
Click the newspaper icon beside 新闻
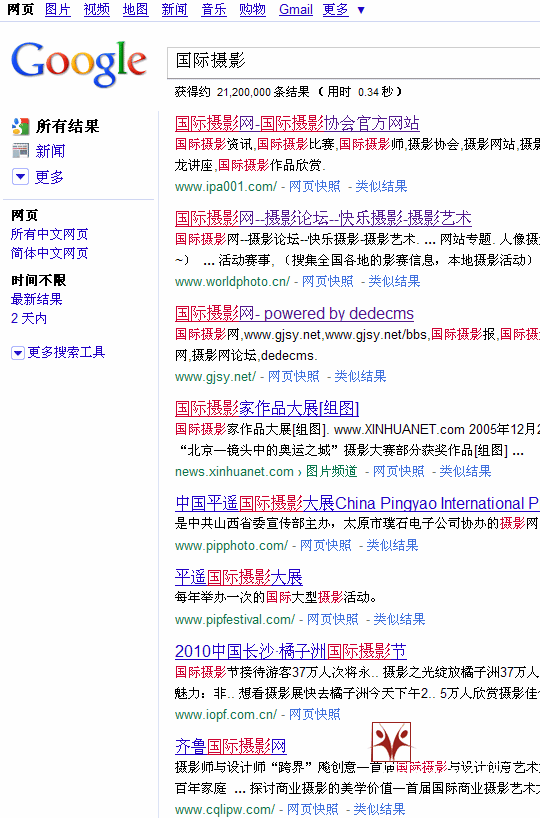coord(20,151)
